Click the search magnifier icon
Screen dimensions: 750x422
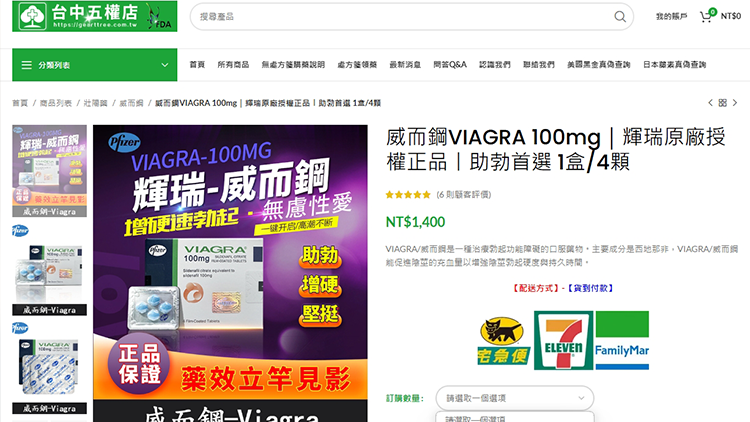coord(620,17)
